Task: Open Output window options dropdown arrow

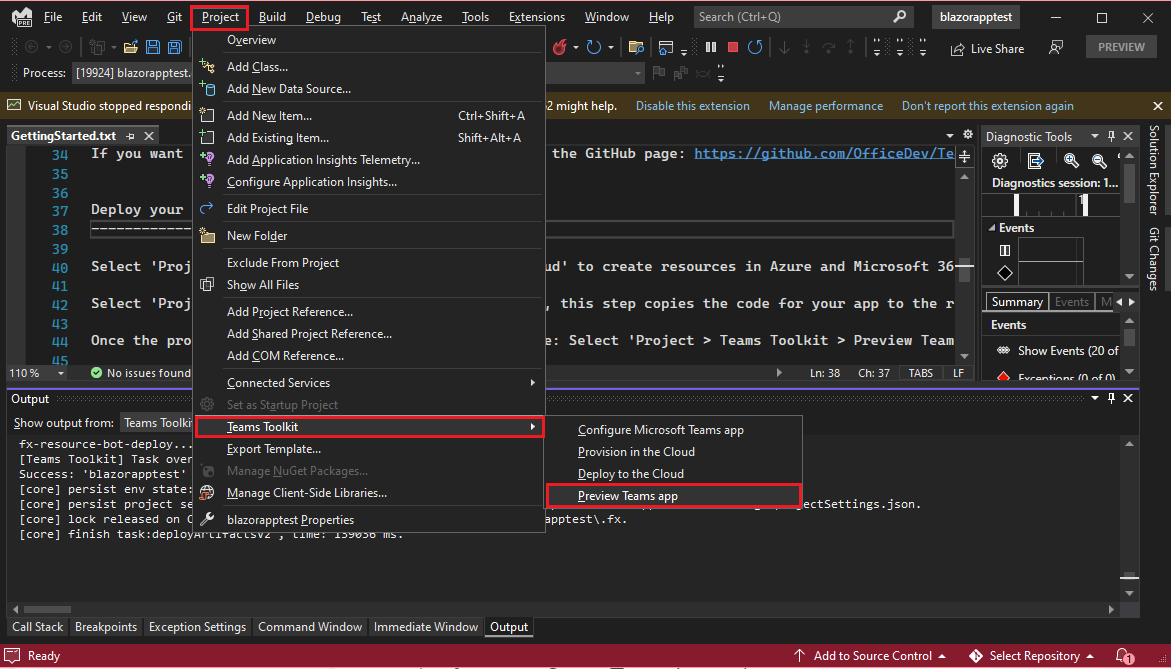Action: pos(1095,399)
